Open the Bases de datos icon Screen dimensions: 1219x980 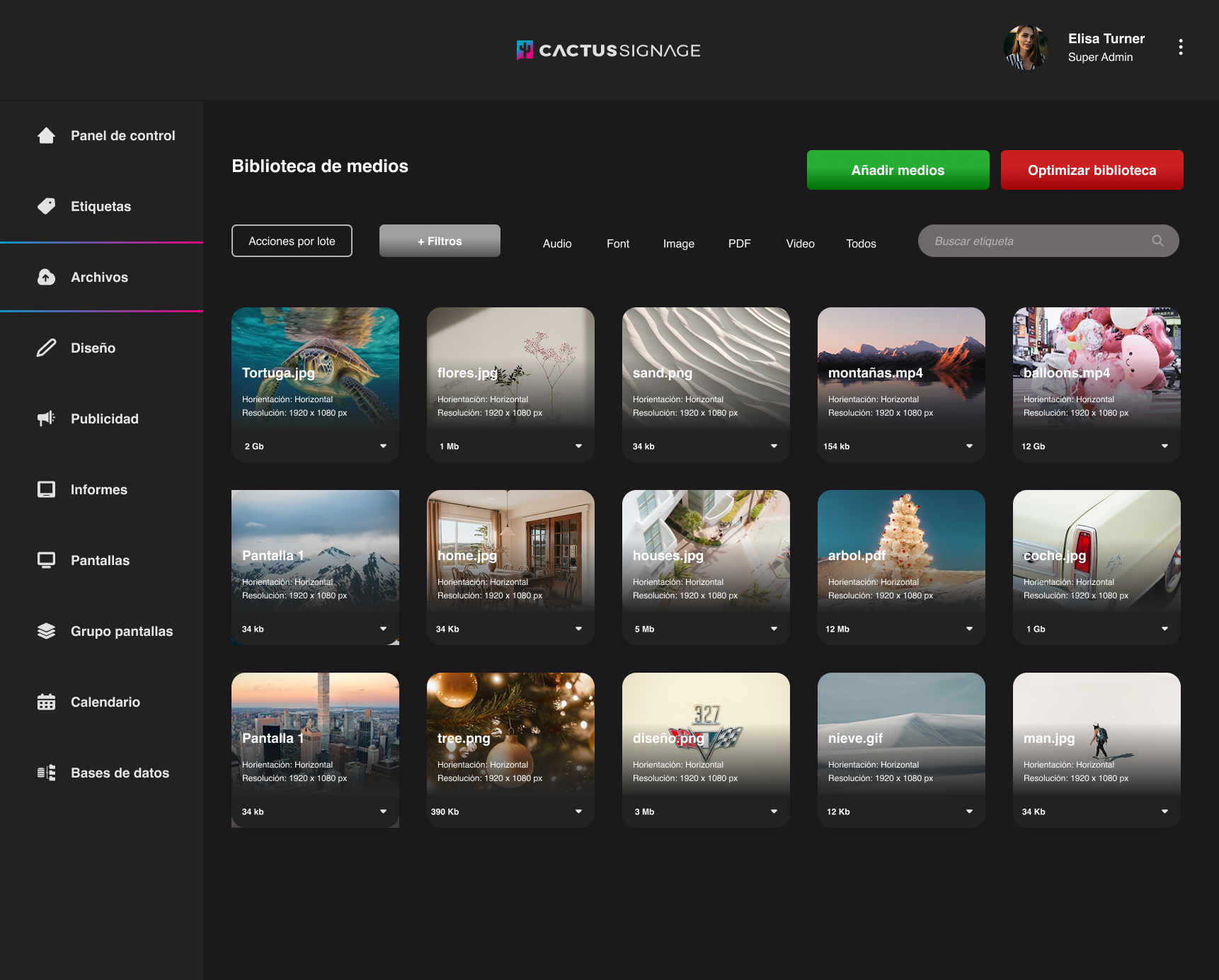coord(46,773)
